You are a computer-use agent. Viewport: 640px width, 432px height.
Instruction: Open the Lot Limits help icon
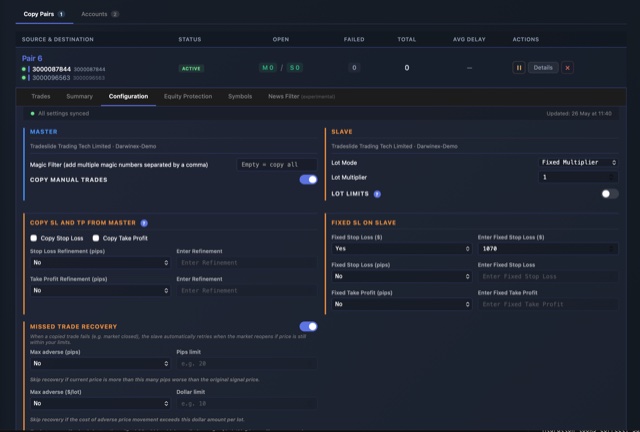377,194
